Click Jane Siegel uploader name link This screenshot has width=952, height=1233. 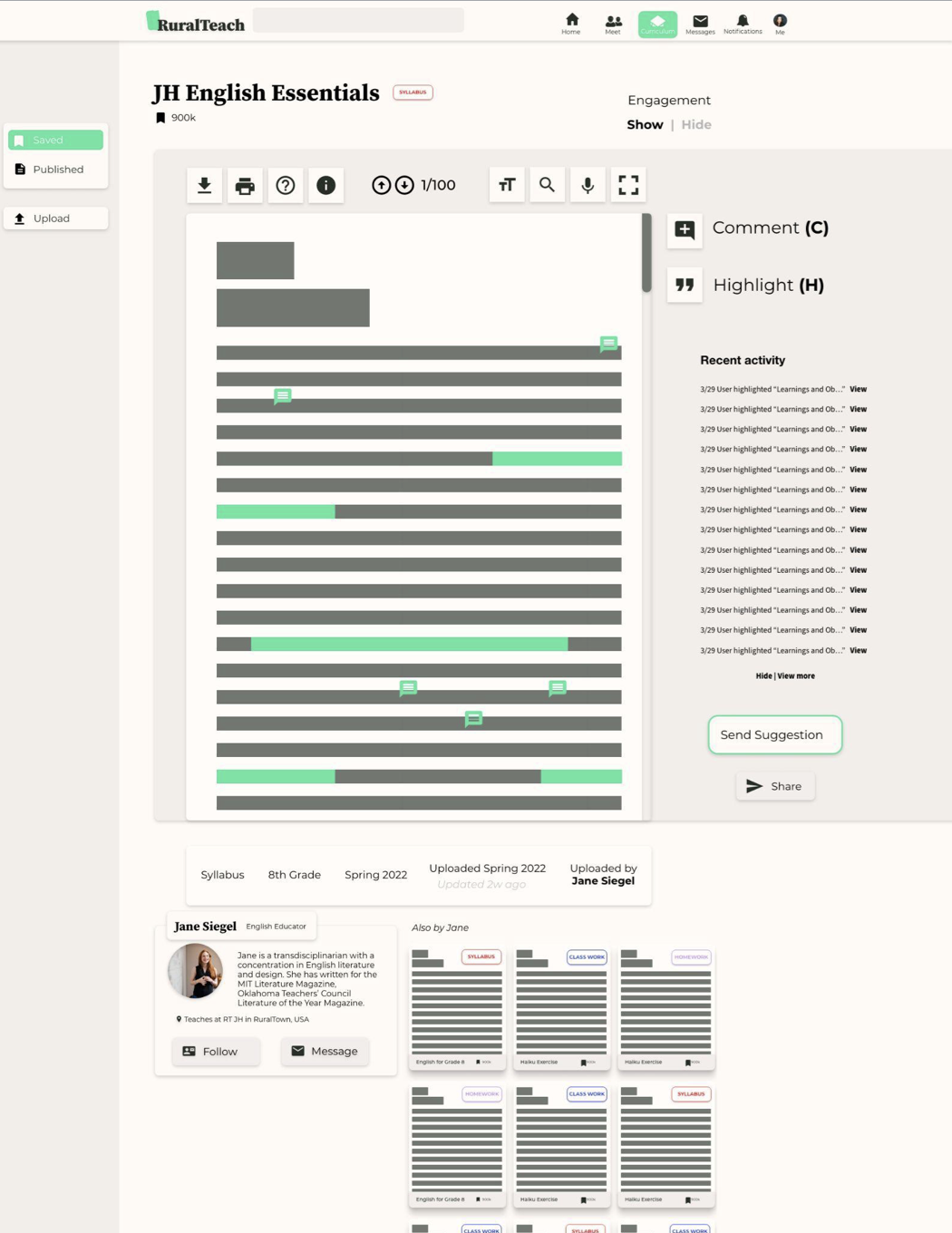603,880
